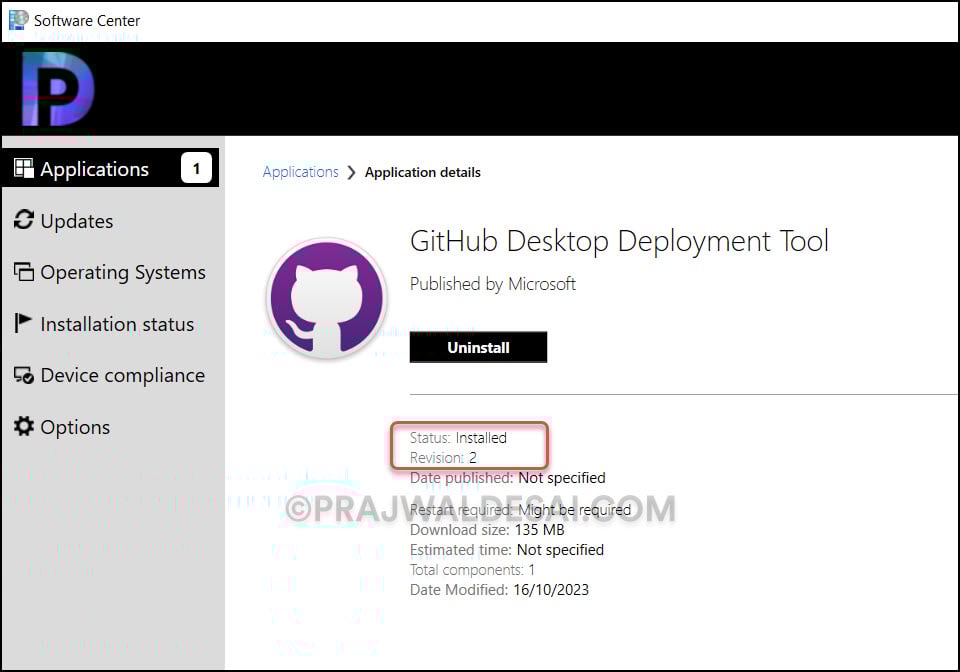Click the Updates refresh icon

(24, 220)
